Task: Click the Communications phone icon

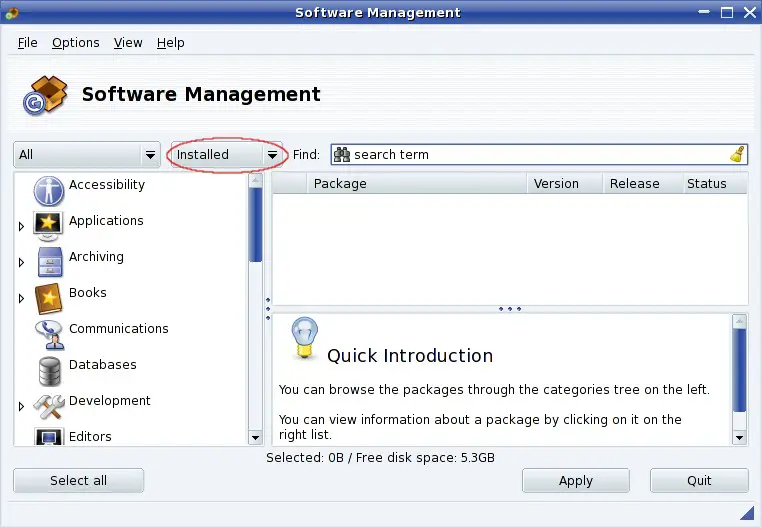Action: [x=49, y=334]
